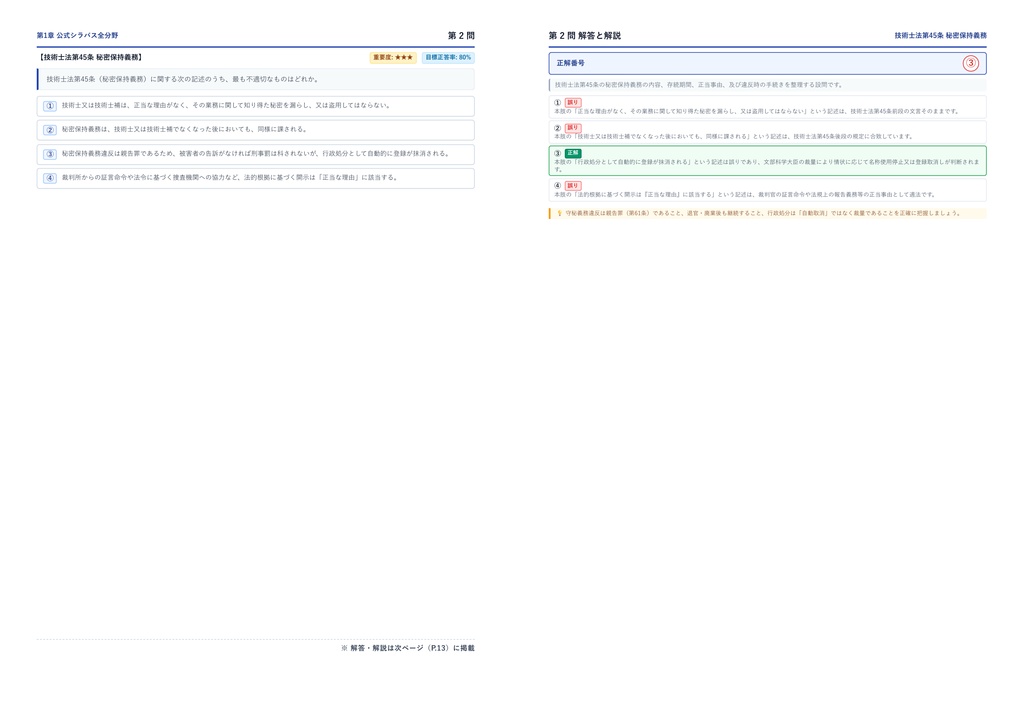Click option text 裁判所からの証言命令や法令に基づく

coord(231,178)
